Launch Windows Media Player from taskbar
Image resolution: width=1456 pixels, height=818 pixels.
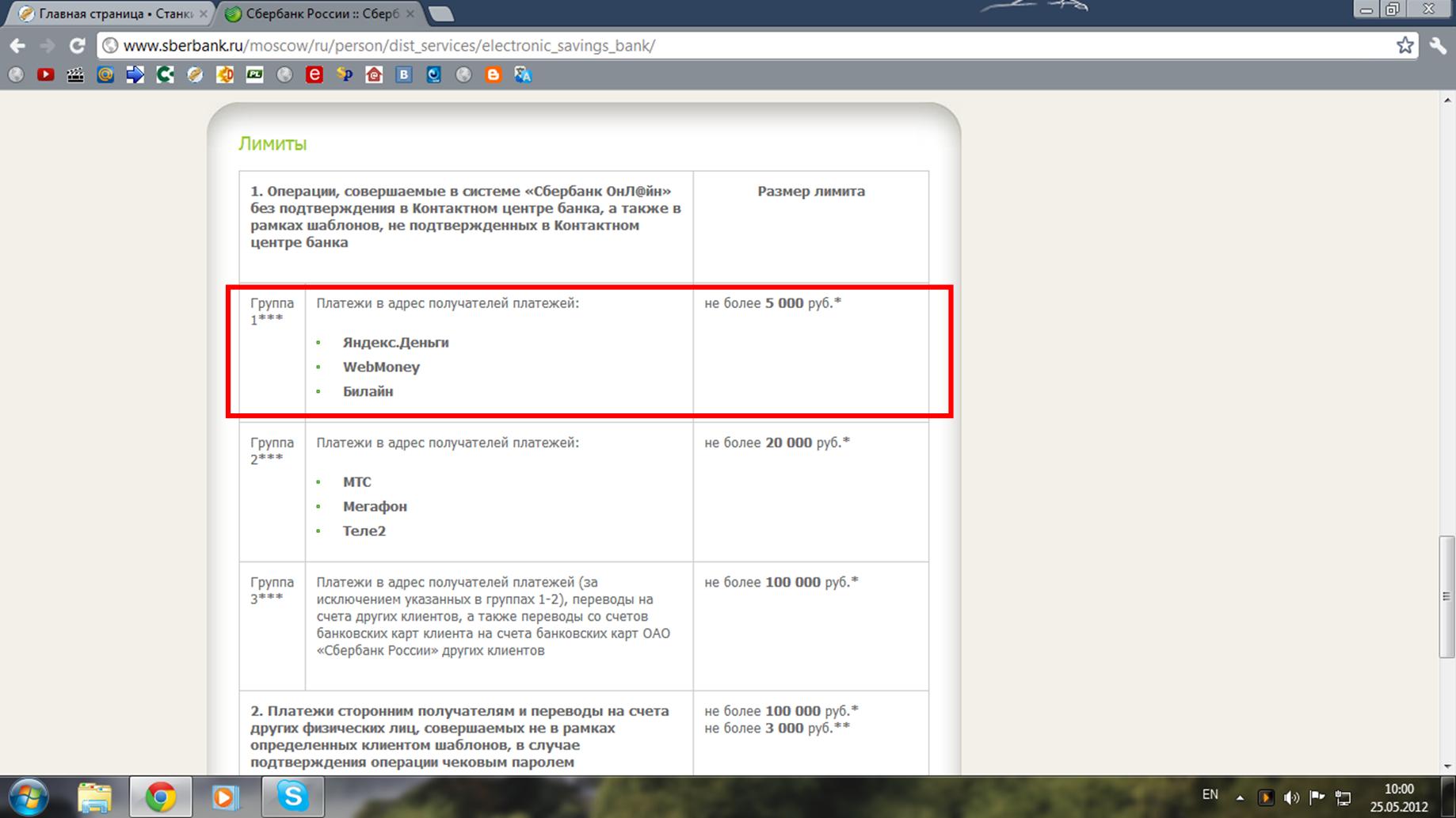226,797
